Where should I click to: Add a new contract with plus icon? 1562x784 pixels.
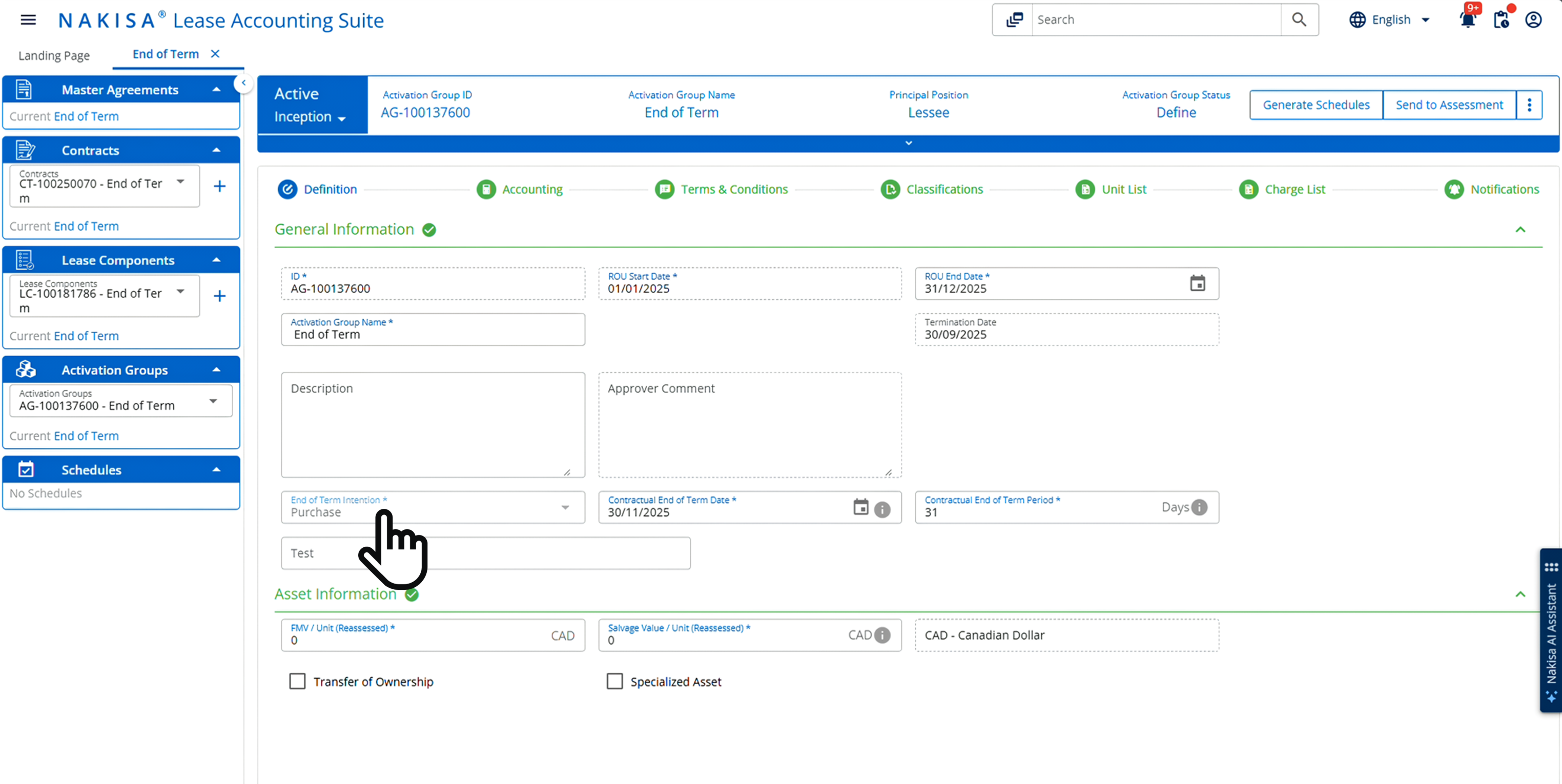coord(219,186)
